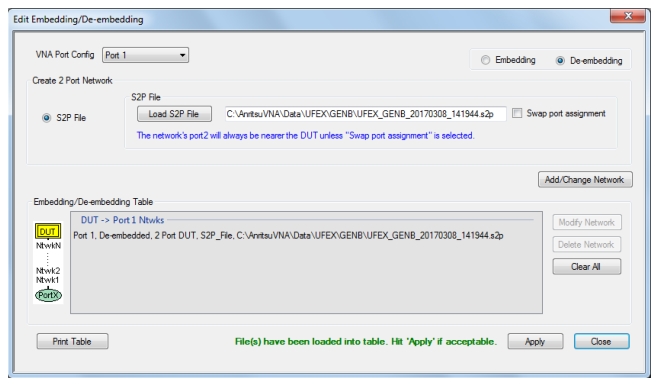Click Apply to confirm loaded files
This screenshot has width=659, height=386.
point(535,341)
